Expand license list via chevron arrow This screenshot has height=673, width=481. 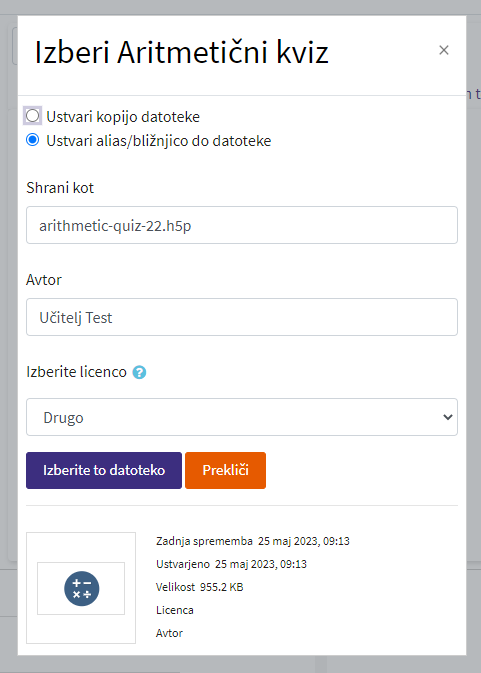448,417
